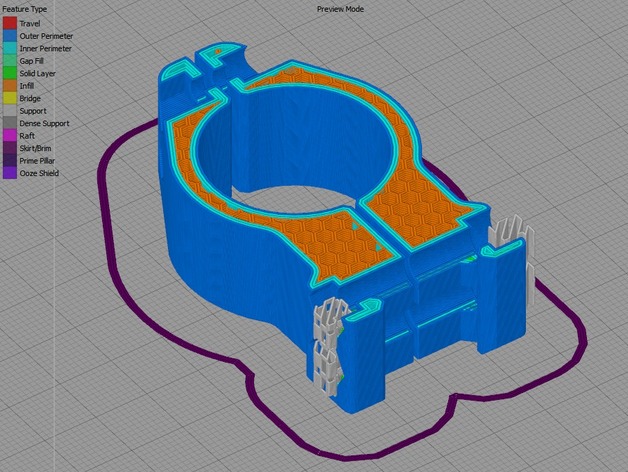Image resolution: width=628 pixels, height=472 pixels.
Task: Click the cyan Inner Perimeter swatch
Action: coord(10,48)
